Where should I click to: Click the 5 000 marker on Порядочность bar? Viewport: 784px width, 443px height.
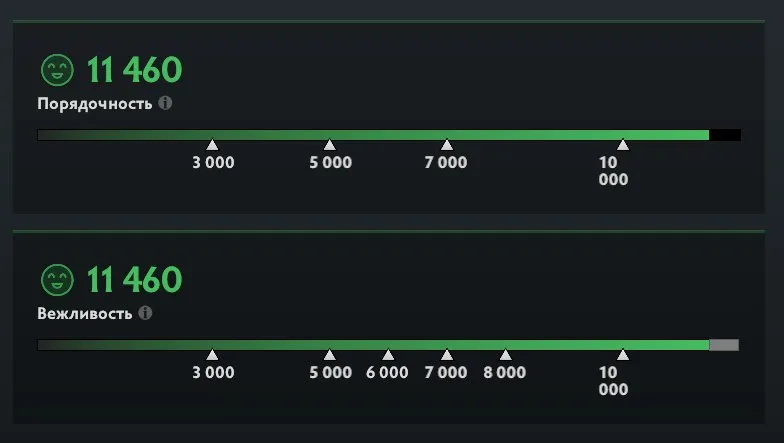click(x=330, y=145)
